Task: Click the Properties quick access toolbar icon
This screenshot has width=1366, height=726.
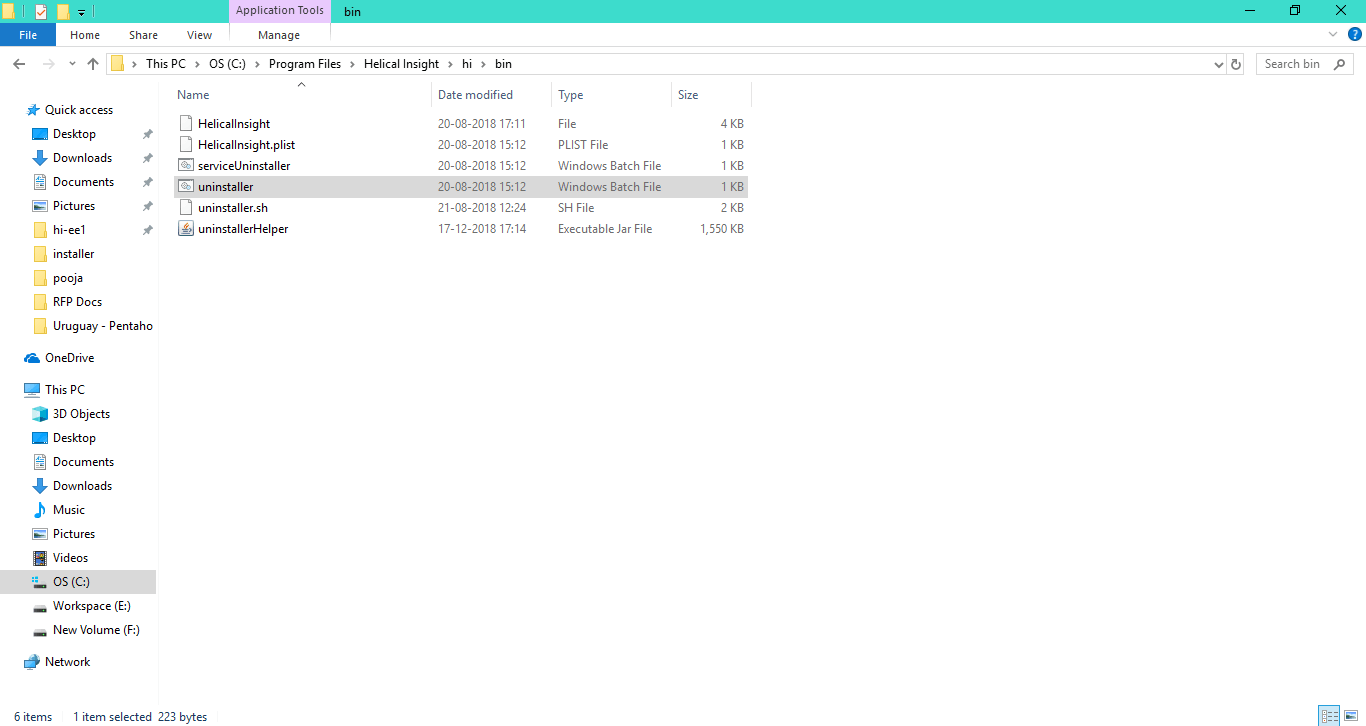Action: pos(41,12)
